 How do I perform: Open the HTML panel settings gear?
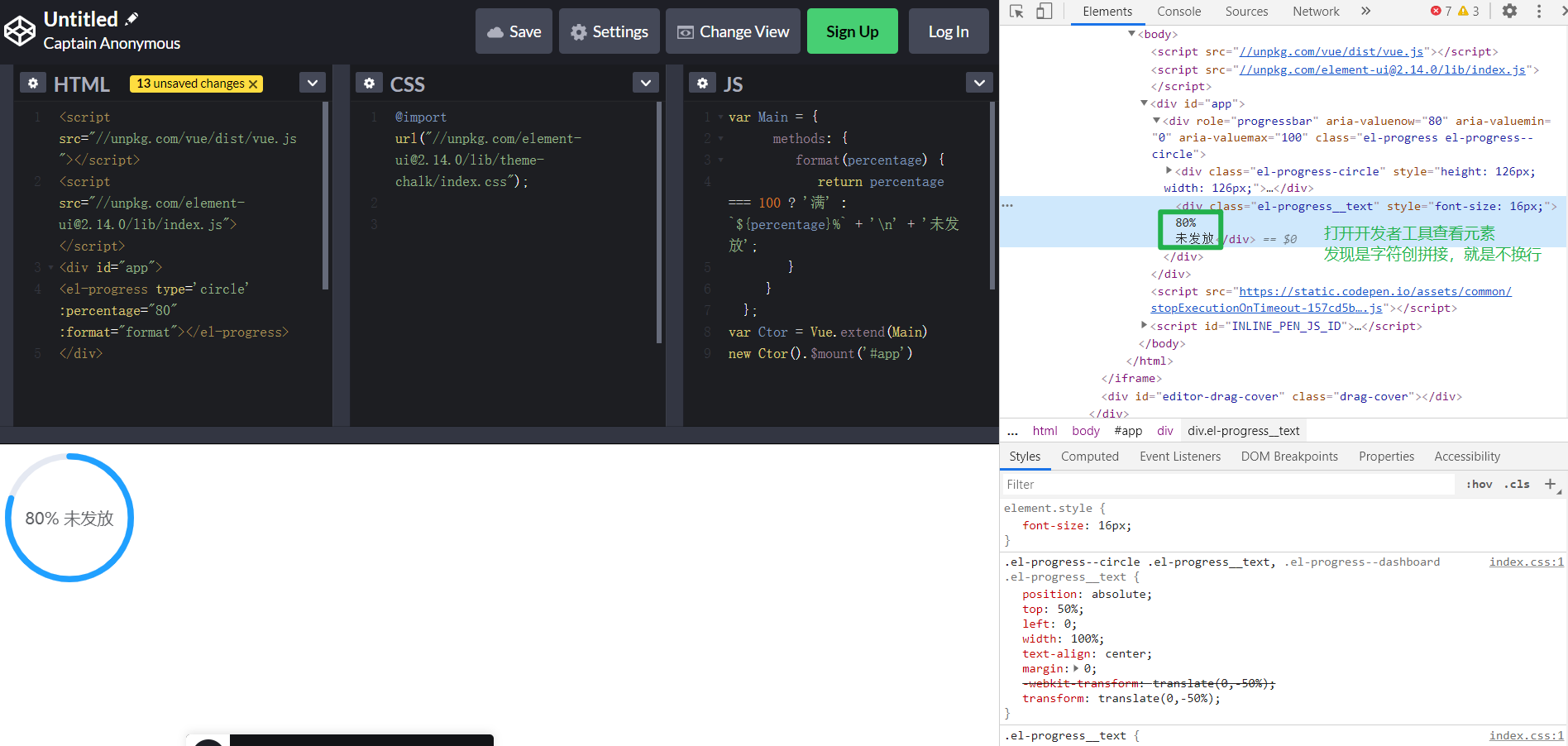click(33, 83)
